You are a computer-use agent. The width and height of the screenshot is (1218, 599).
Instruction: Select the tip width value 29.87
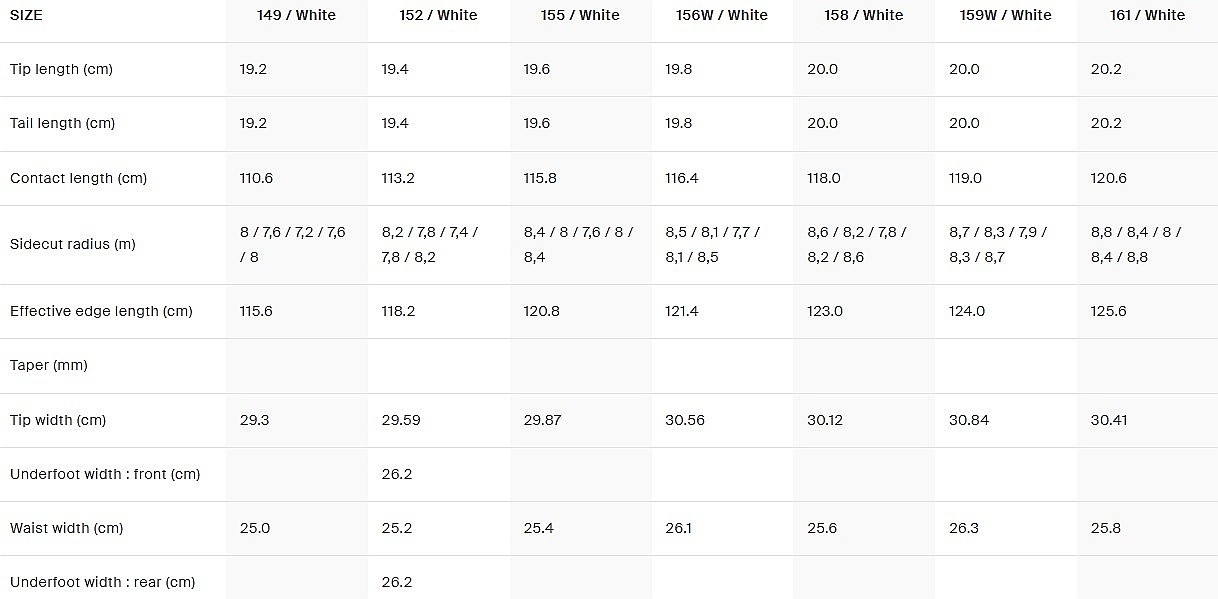(543, 420)
